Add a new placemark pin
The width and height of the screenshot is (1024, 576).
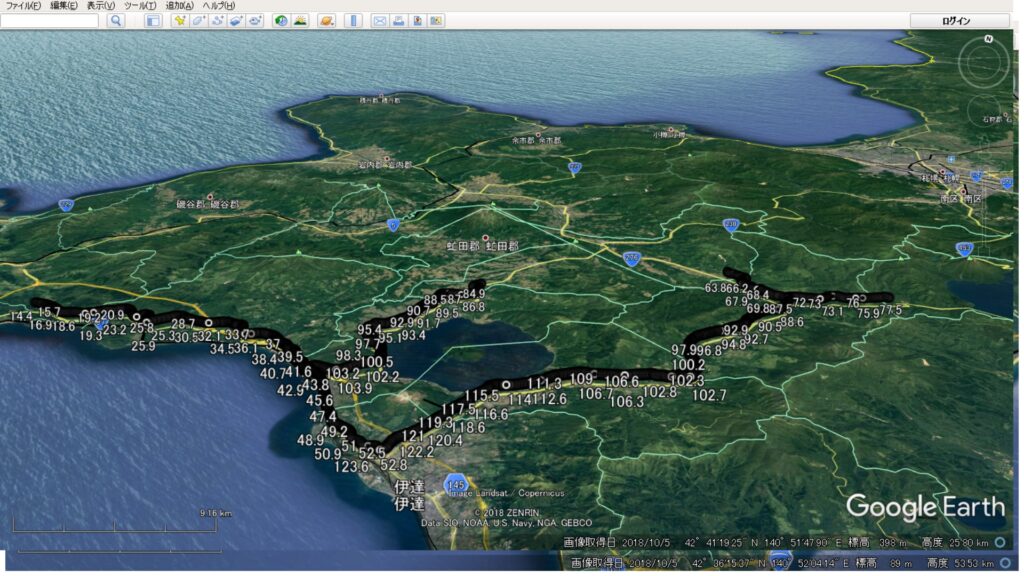pyautogui.click(x=178, y=21)
